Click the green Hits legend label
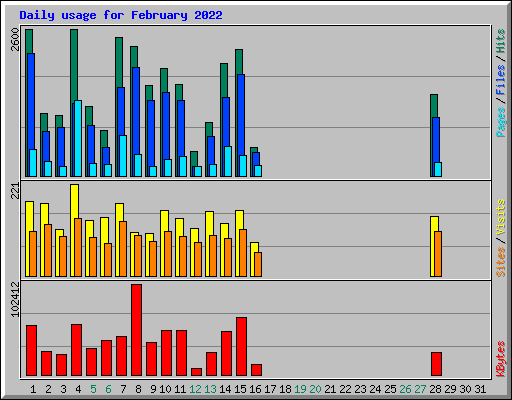The height and width of the screenshot is (400, 512). click(x=501, y=41)
